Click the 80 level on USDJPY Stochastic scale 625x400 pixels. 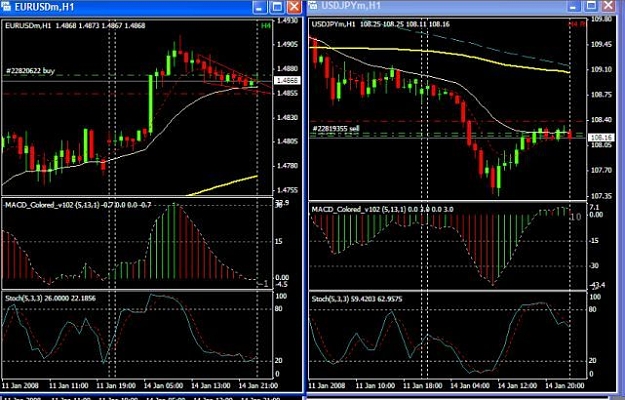593,310
